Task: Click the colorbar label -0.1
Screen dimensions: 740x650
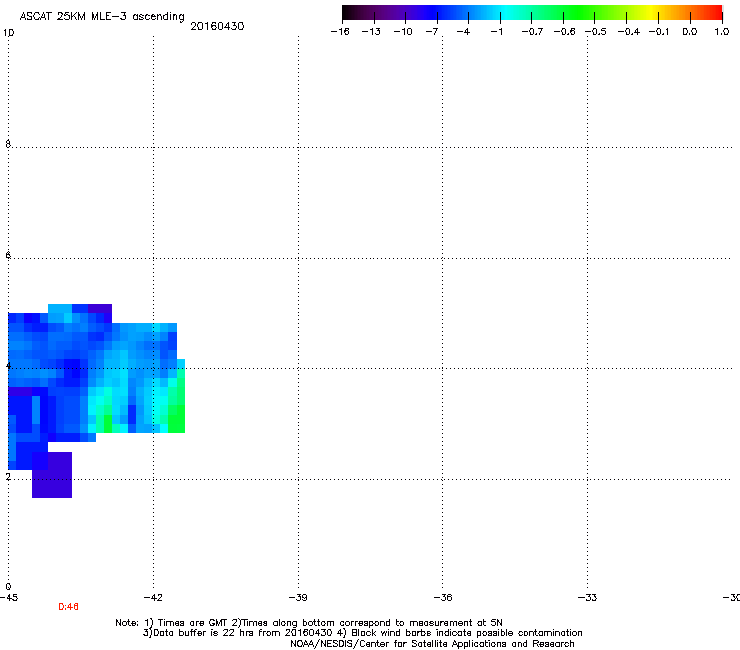Action: [659, 32]
